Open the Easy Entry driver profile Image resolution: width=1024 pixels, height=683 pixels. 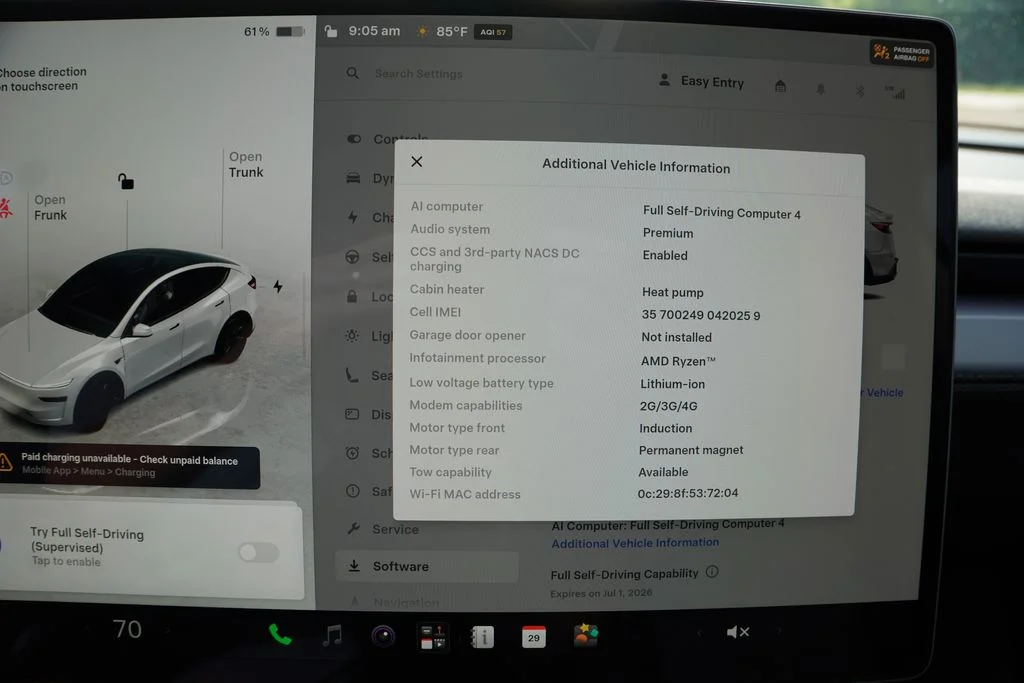[x=702, y=82]
